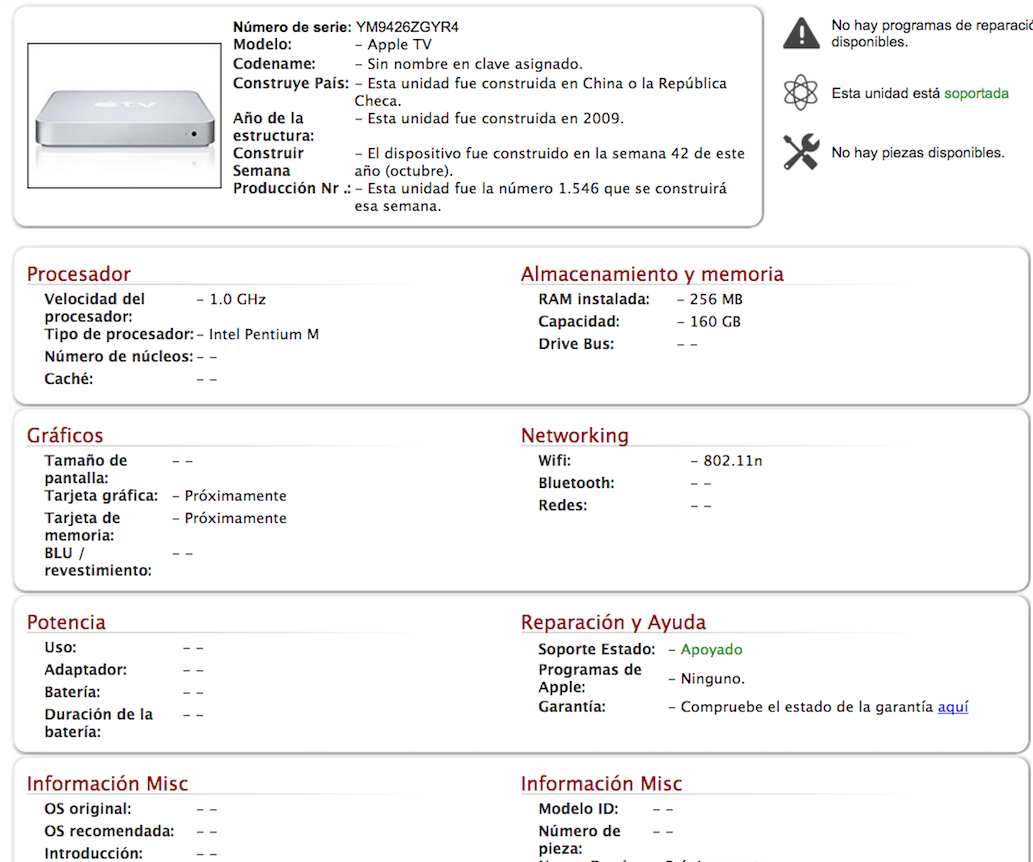Click the 'Reparación y Ayuda' heading
The width and height of the screenshot is (1033, 862).
tap(613, 623)
